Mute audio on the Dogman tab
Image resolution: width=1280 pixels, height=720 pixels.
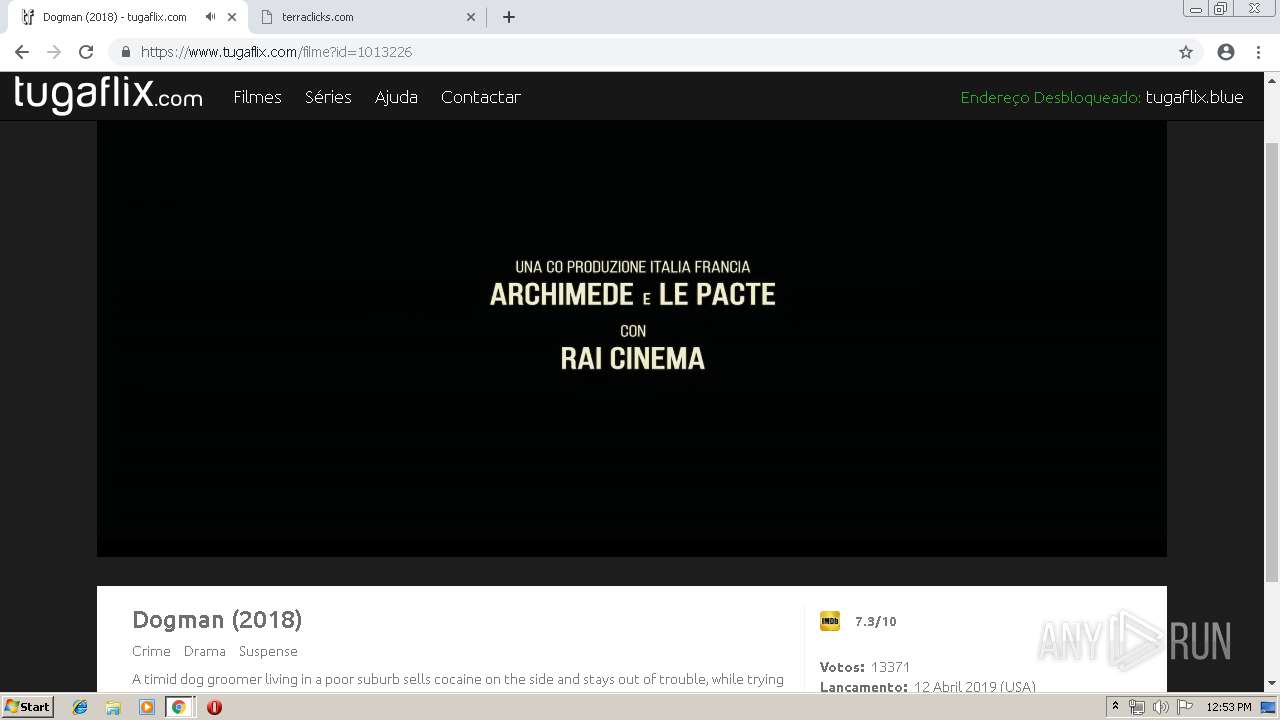(210, 17)
